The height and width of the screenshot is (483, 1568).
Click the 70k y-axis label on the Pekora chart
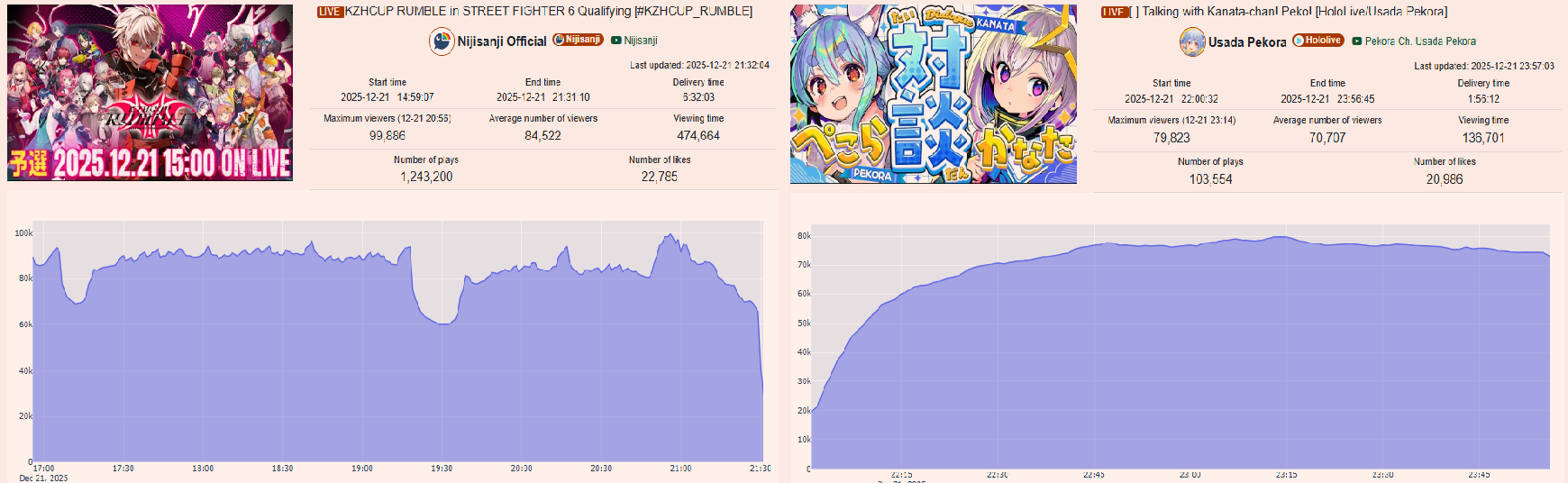pyautogui.click(x=804, y=265)
